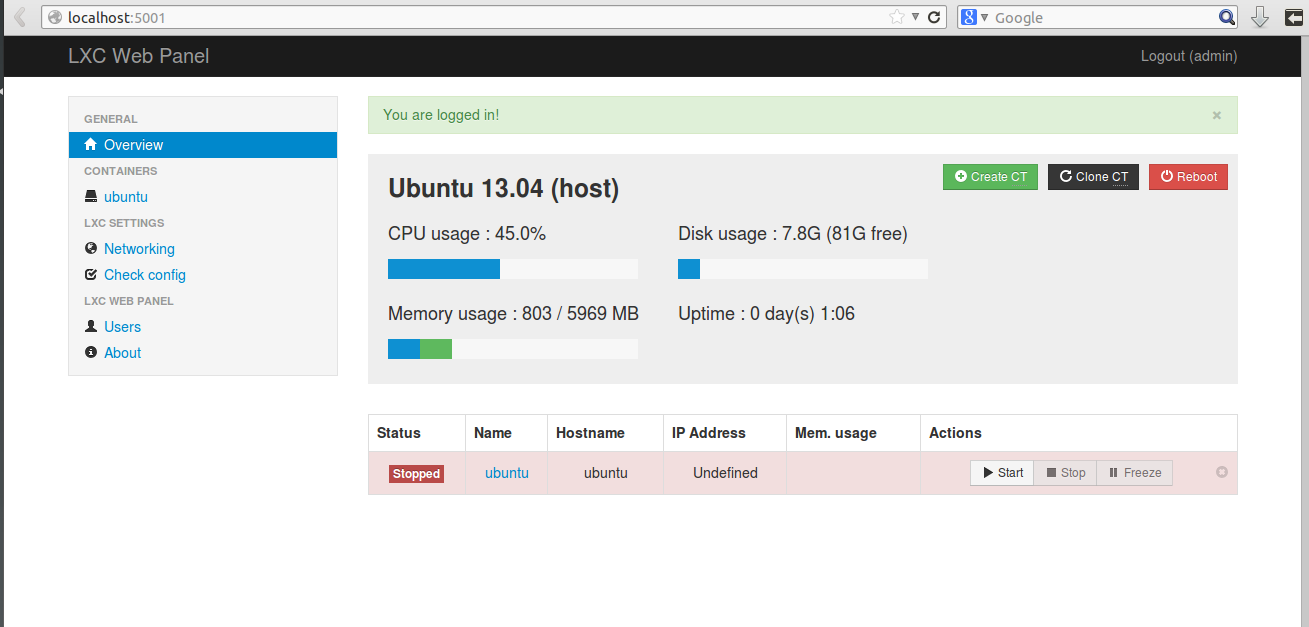Viewport: 1309px width, 627px height.
Task: Open the browser downloads arrow icon
Action: (x=1260, y=17)
